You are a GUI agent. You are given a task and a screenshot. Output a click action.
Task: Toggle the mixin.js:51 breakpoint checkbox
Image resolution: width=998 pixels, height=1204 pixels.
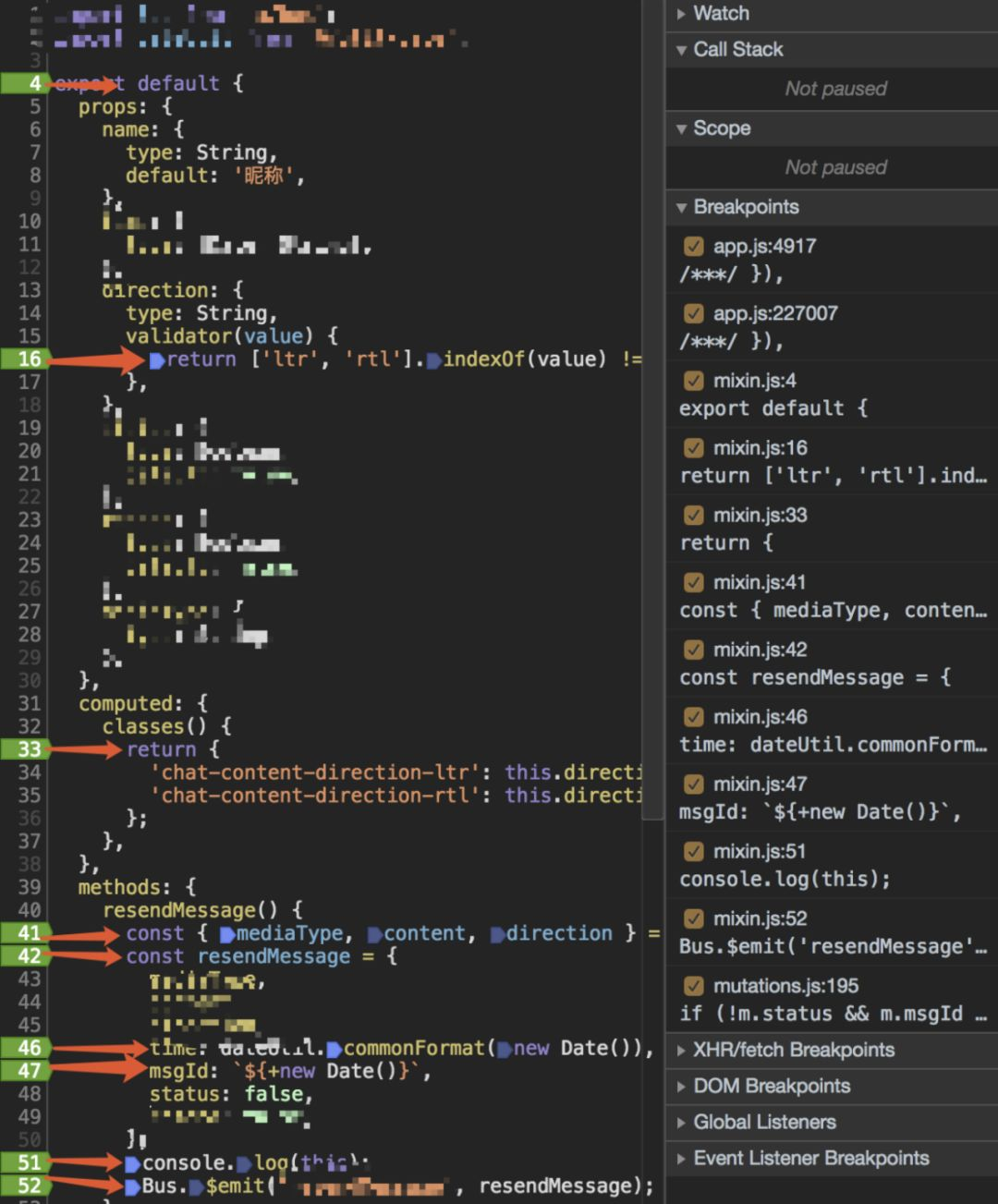point(693,852)
